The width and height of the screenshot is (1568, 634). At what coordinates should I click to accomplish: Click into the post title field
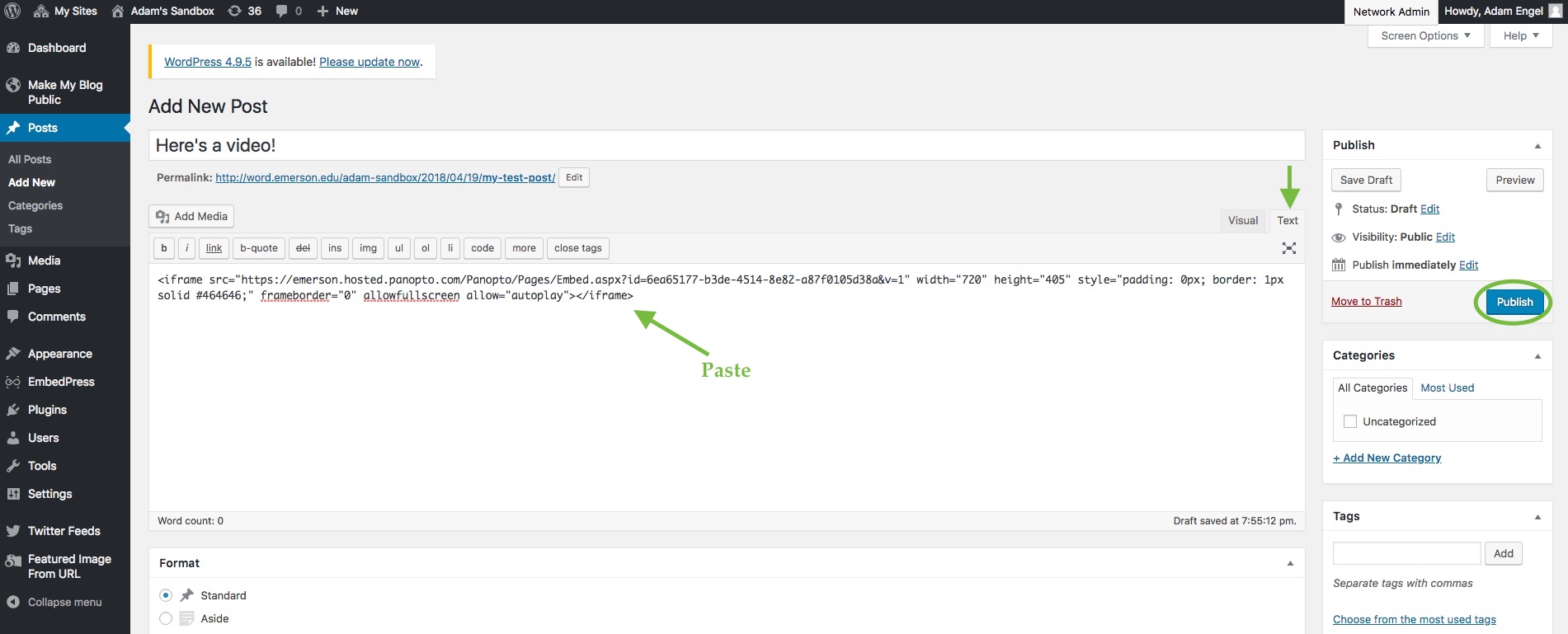[727, 145]
